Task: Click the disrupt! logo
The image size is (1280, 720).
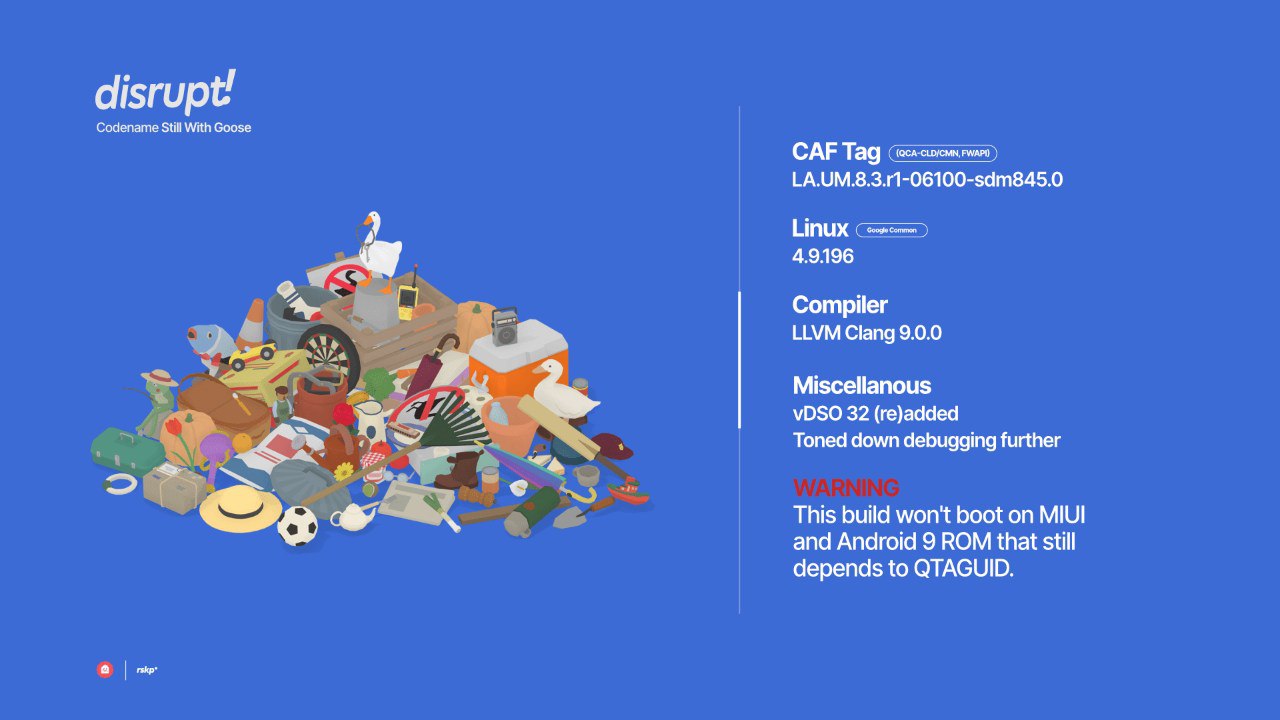Action: tap(166, 93)
